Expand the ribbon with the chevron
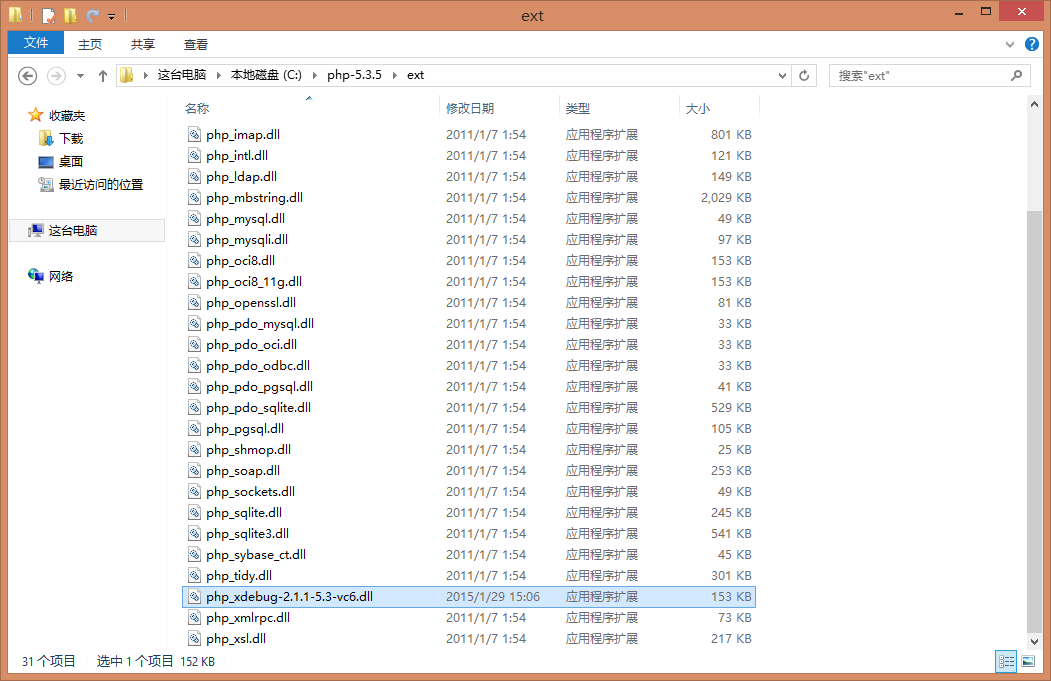This screenshot has width=1051, height=681. (x=1009, y=45)
